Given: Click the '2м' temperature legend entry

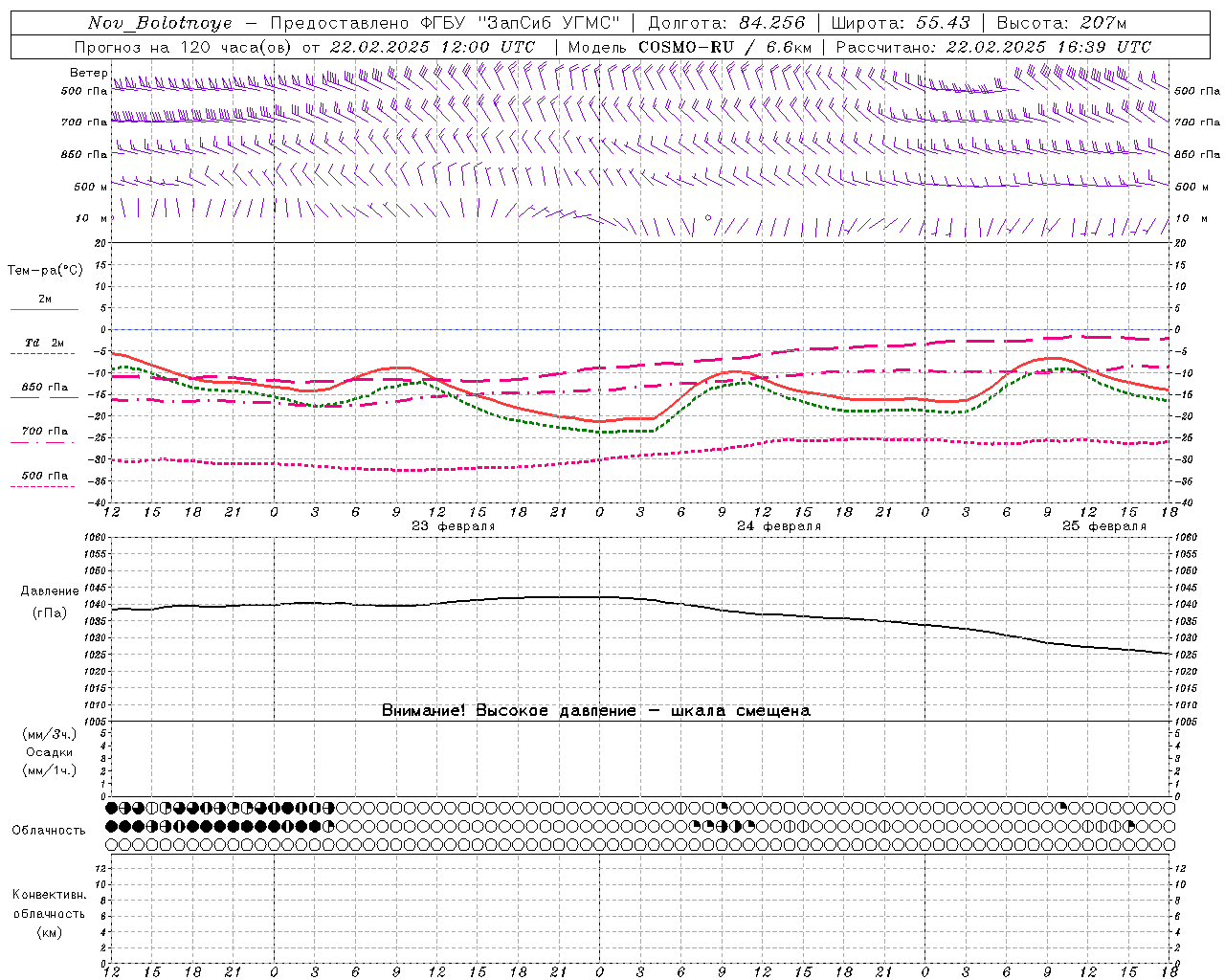Looking at the screenshot, I should 45,299.
